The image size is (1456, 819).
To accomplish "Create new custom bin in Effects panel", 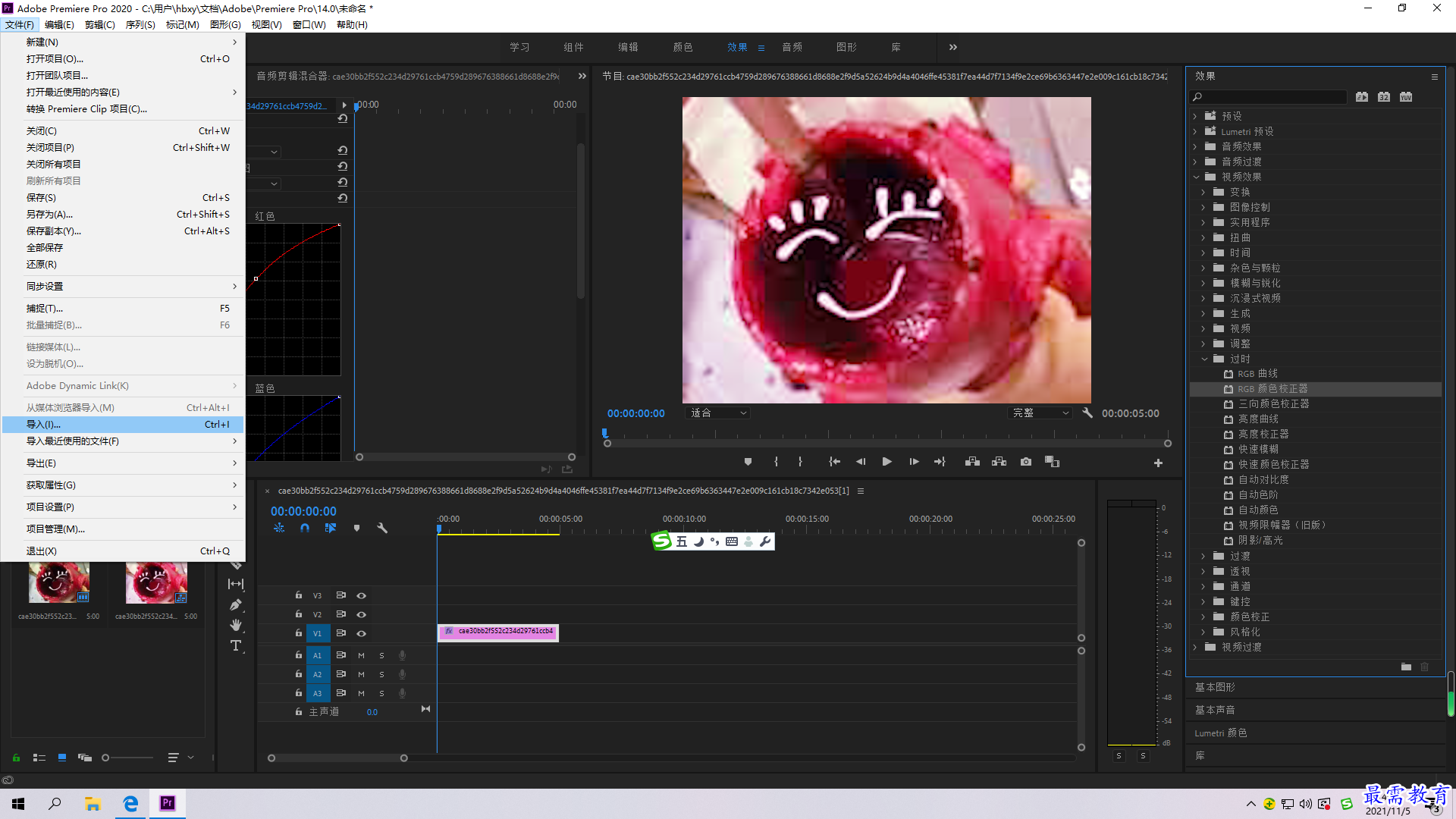I will click(1406, 667).
